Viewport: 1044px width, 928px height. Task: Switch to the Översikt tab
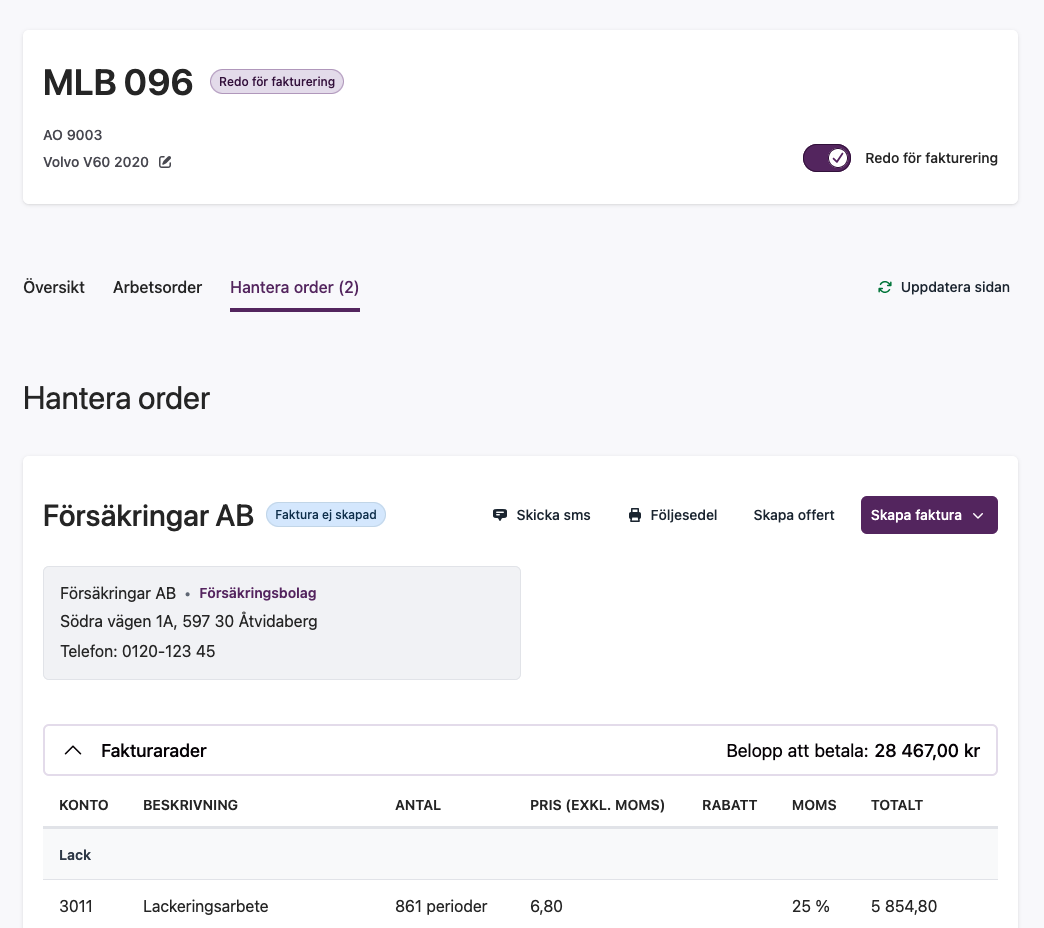coord(53,287)
